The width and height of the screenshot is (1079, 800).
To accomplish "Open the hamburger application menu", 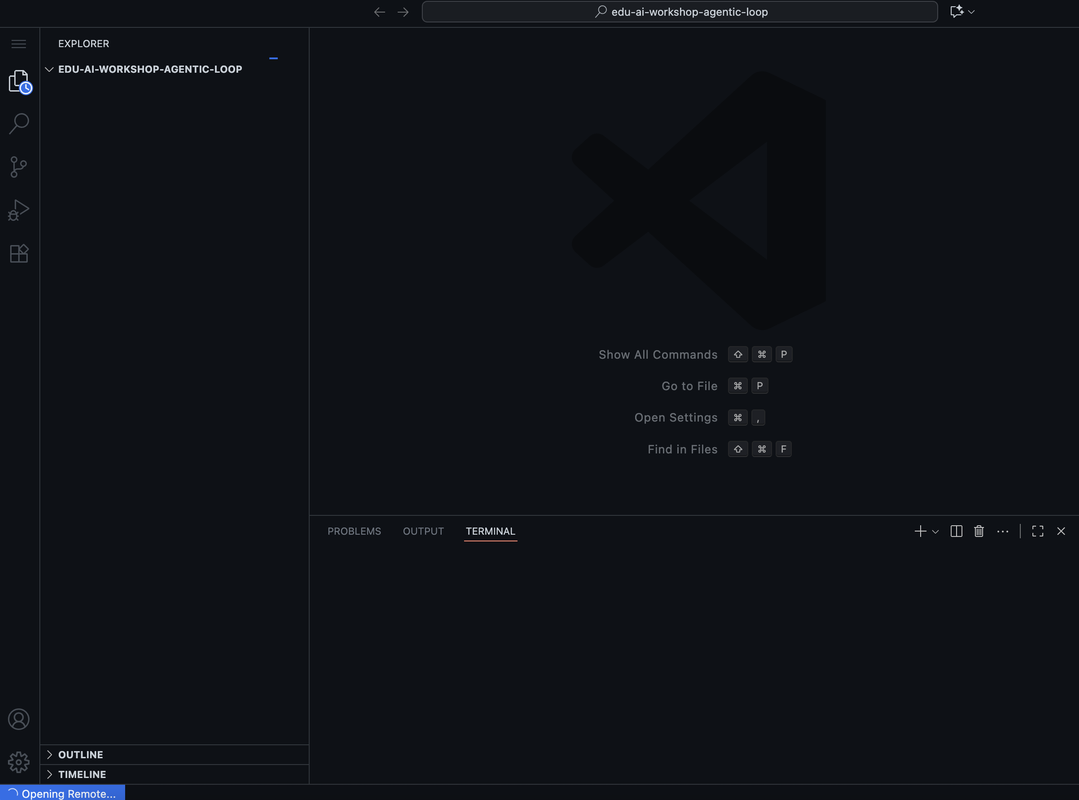I will [19, 44].
